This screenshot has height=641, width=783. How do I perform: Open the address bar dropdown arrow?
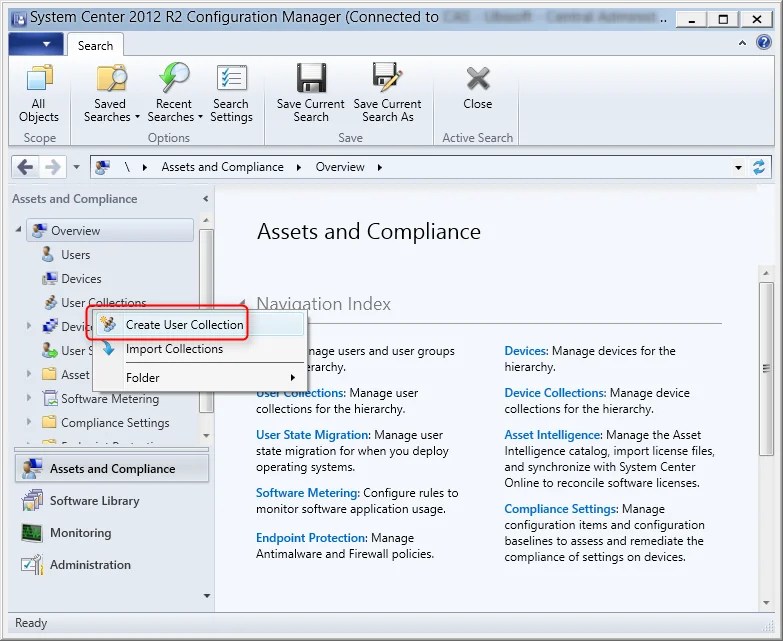point(738,168)
